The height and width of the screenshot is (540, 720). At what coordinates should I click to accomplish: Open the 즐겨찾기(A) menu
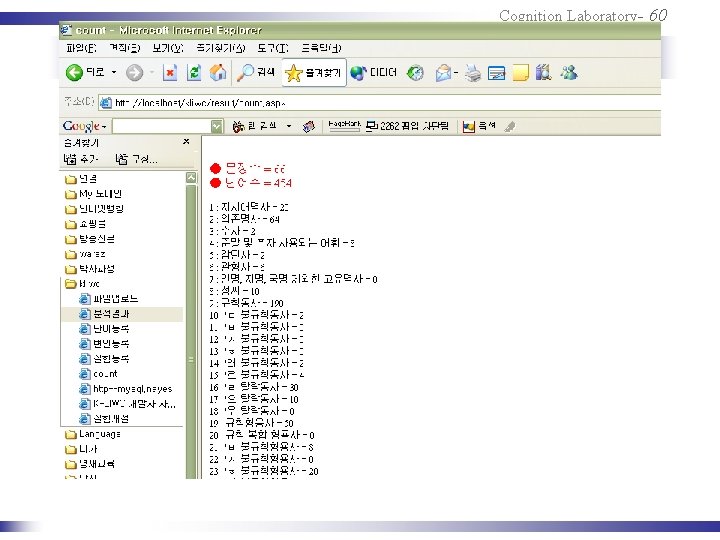tap(221, 48)
